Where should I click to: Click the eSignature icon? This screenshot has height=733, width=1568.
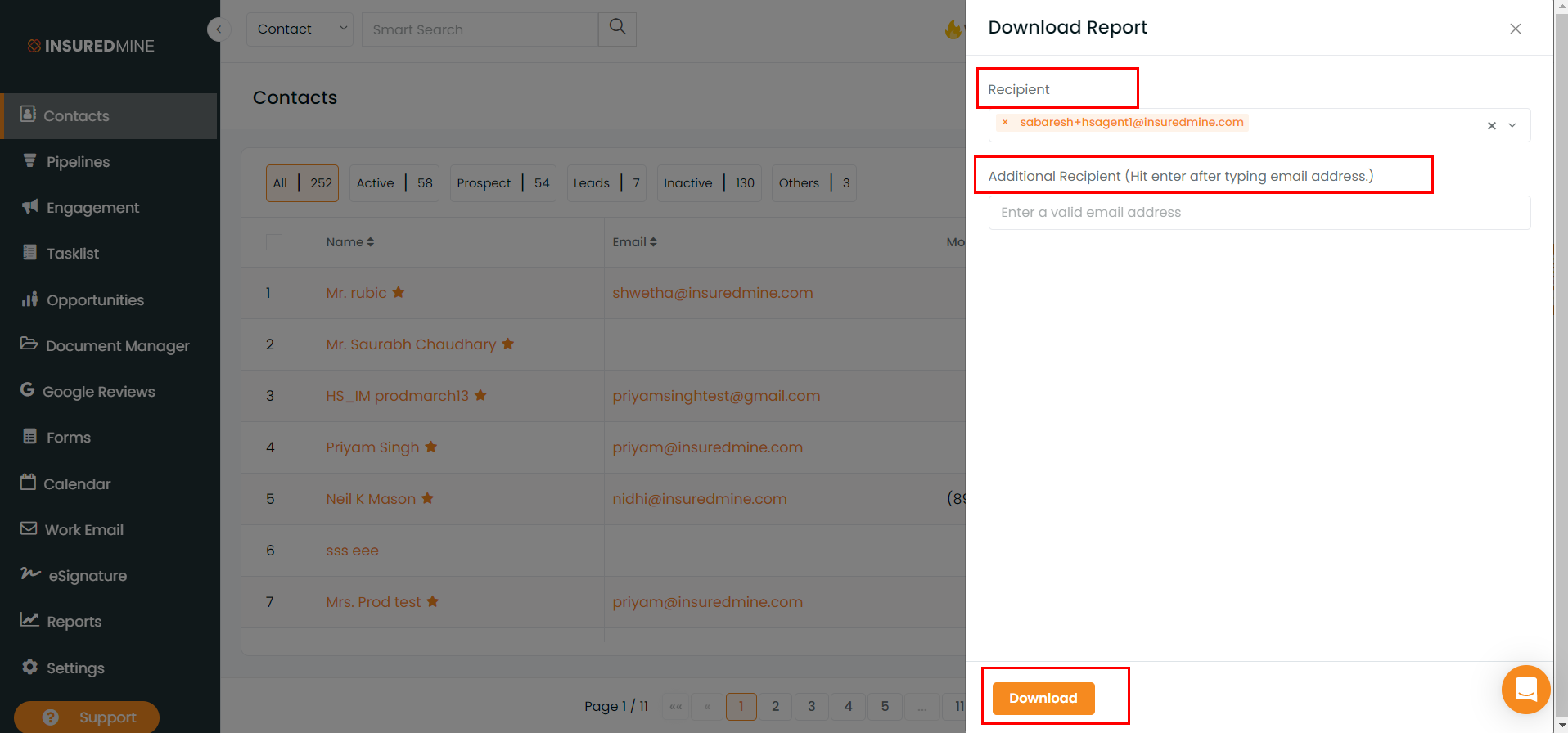pyautogui.click(x=30, y=573)
